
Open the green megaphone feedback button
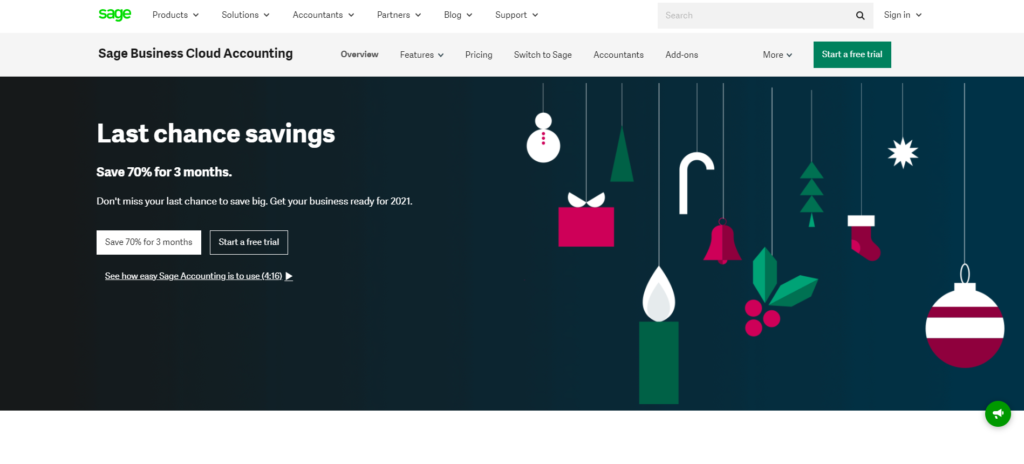point(997,414)
